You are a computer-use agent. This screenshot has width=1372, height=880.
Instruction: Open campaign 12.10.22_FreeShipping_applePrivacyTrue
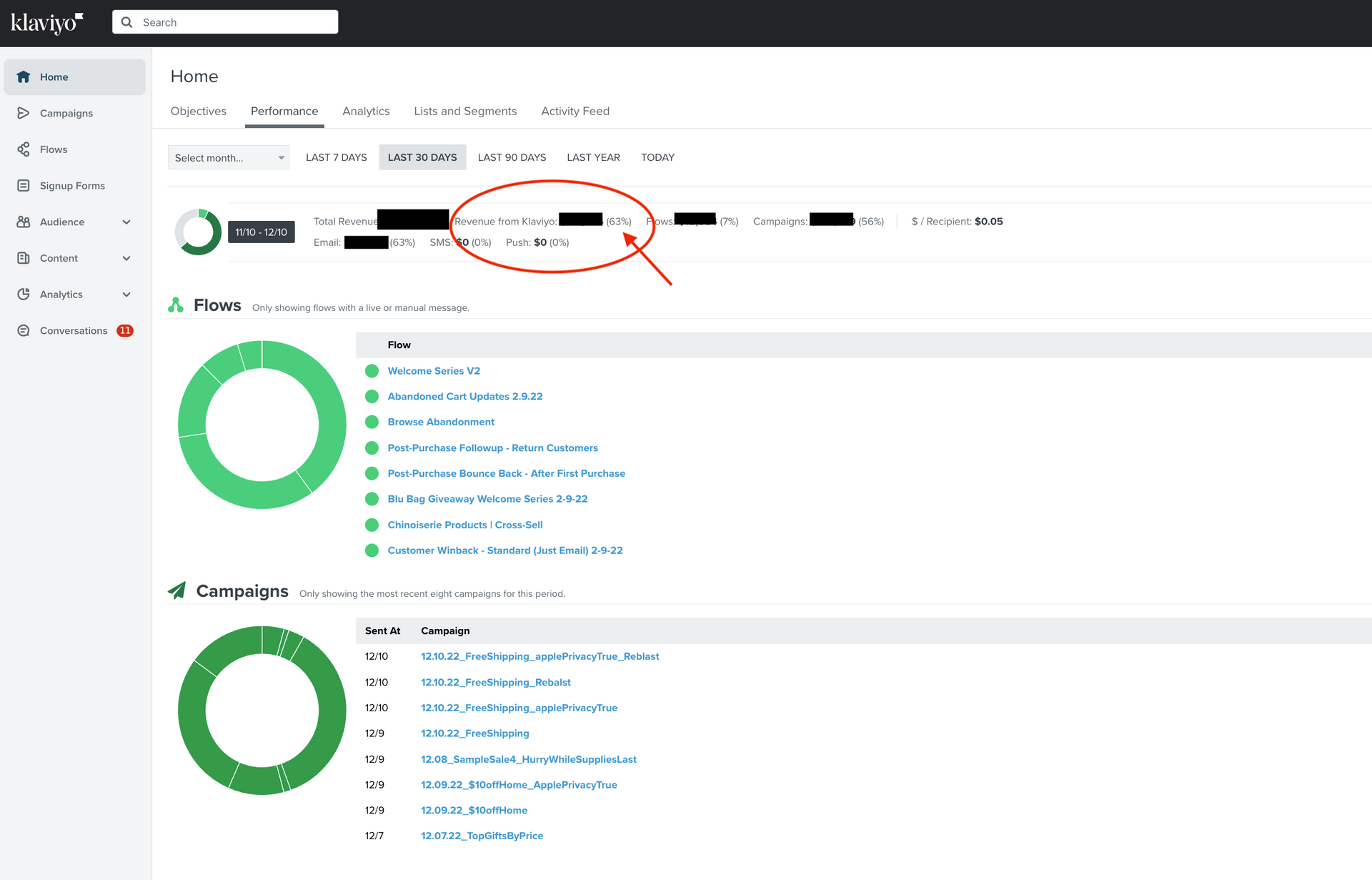(x=519, y=708)
